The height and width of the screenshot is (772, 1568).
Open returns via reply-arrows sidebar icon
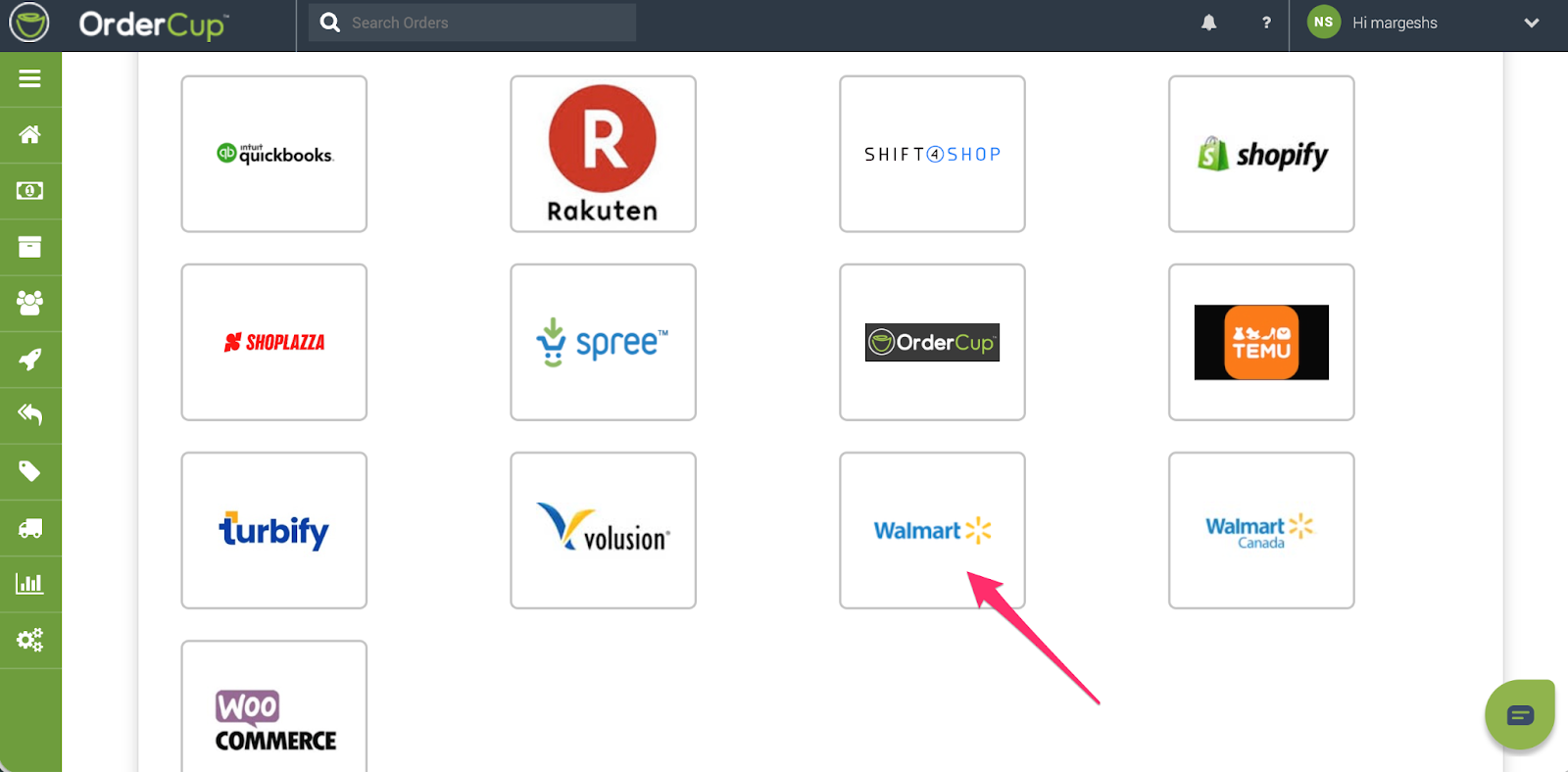click(x=29, y=414)
